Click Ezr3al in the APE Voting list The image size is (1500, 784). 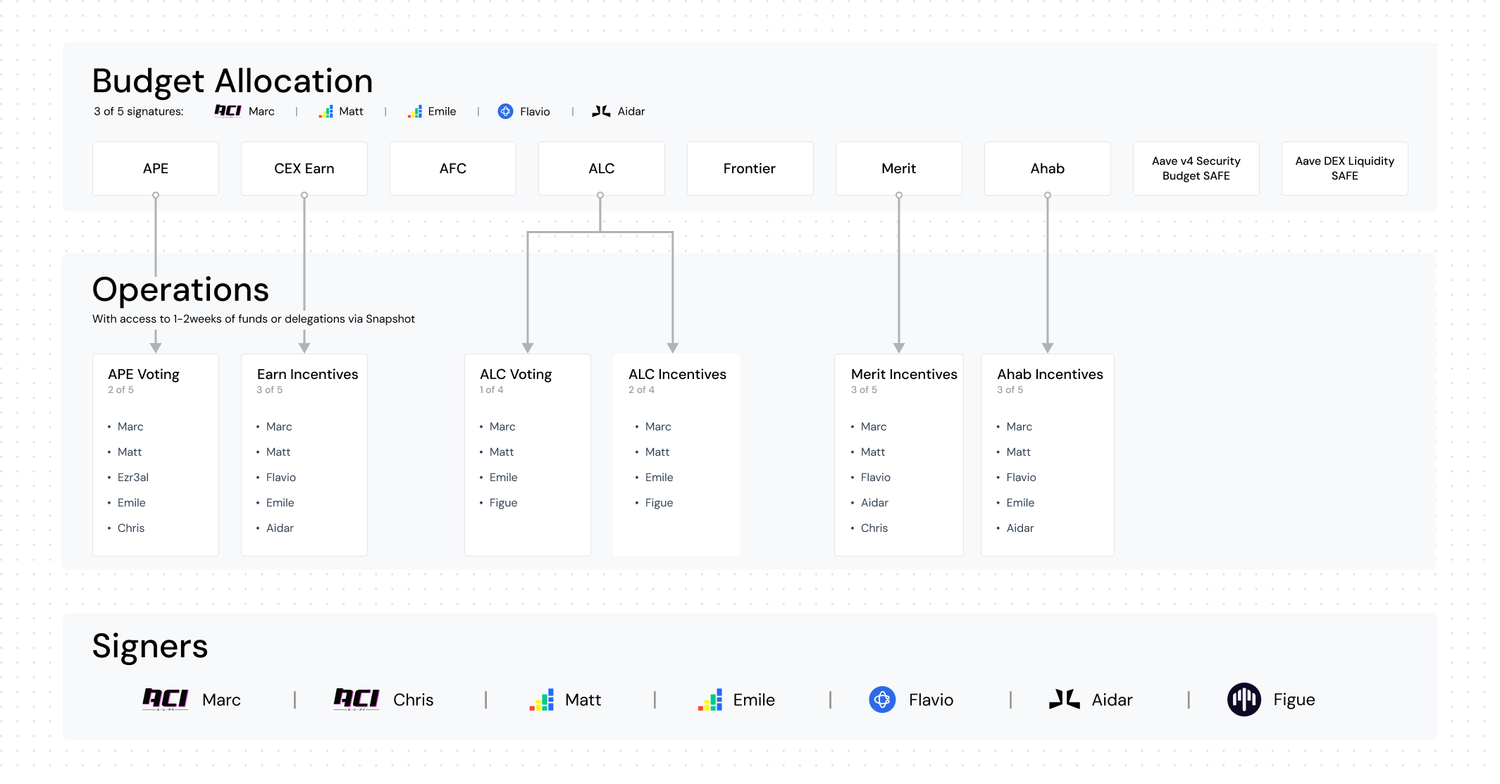[x=133, y=477]
